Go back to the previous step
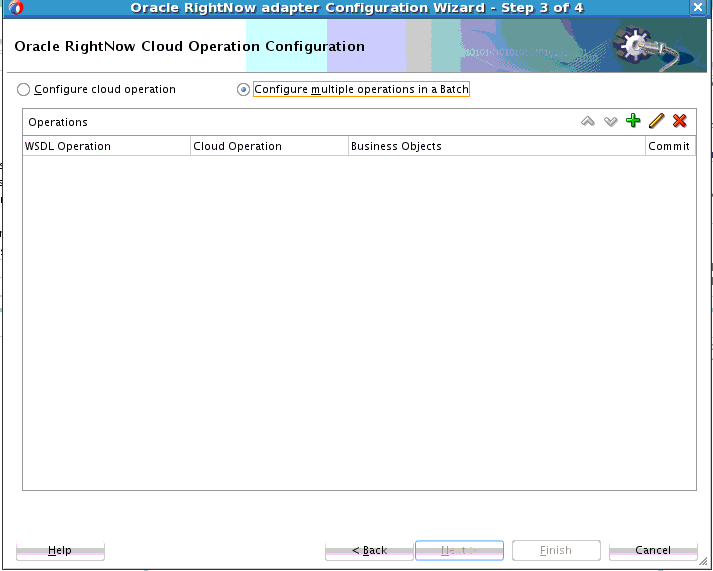 (369, 551)
